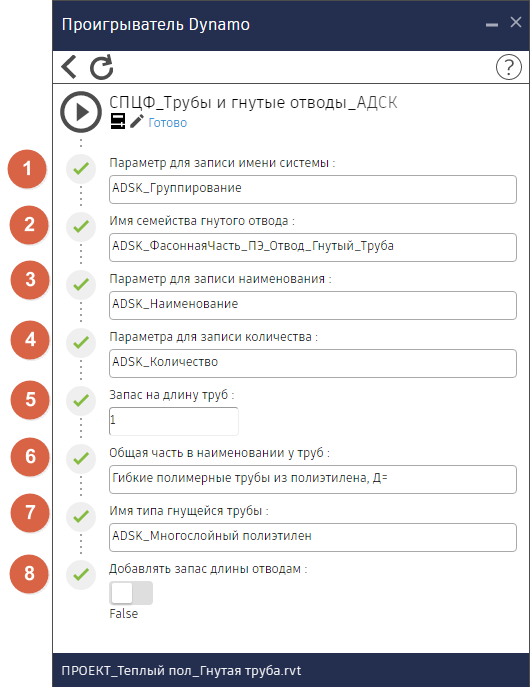Click the Готово status link
The image size is (530, 687).
pyautogui.click(x=168, y=123)
